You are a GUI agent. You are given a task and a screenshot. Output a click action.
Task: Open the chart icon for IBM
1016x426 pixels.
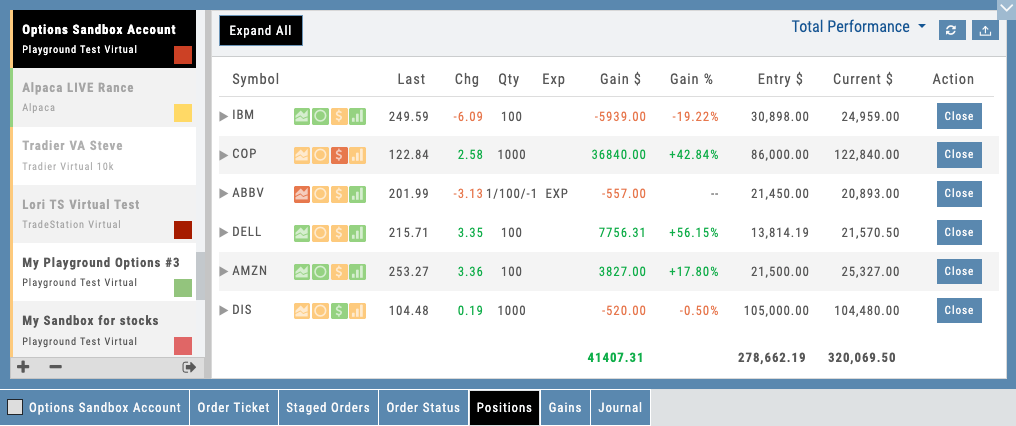(301, 117)
